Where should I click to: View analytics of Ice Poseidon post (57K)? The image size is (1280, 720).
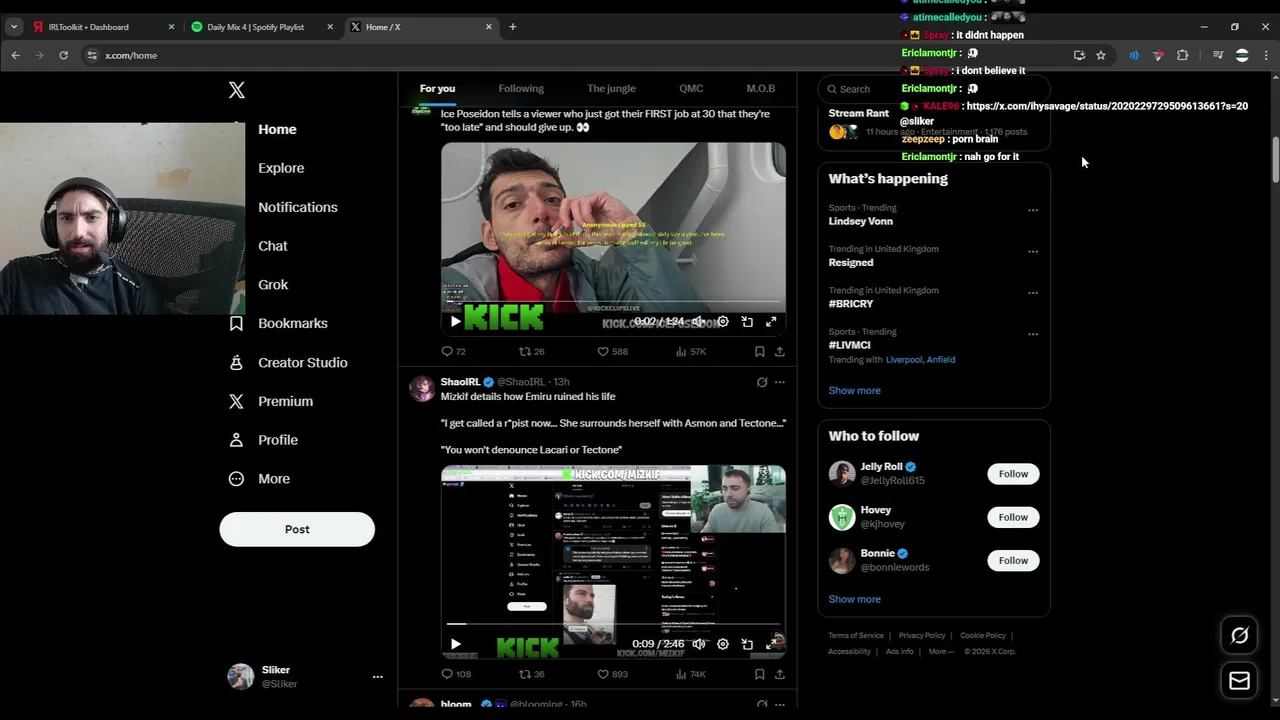point(691,352)
